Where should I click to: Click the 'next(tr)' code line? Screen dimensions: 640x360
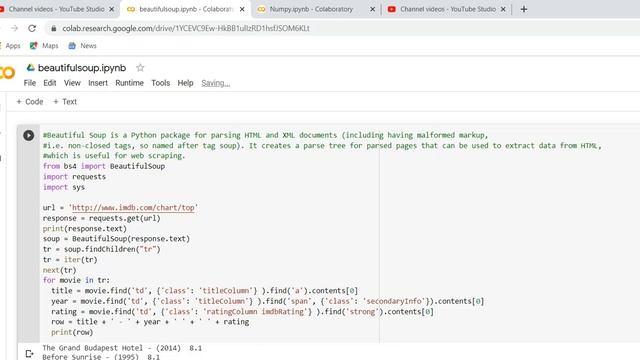pyautogui.click(x=60, y=270)
